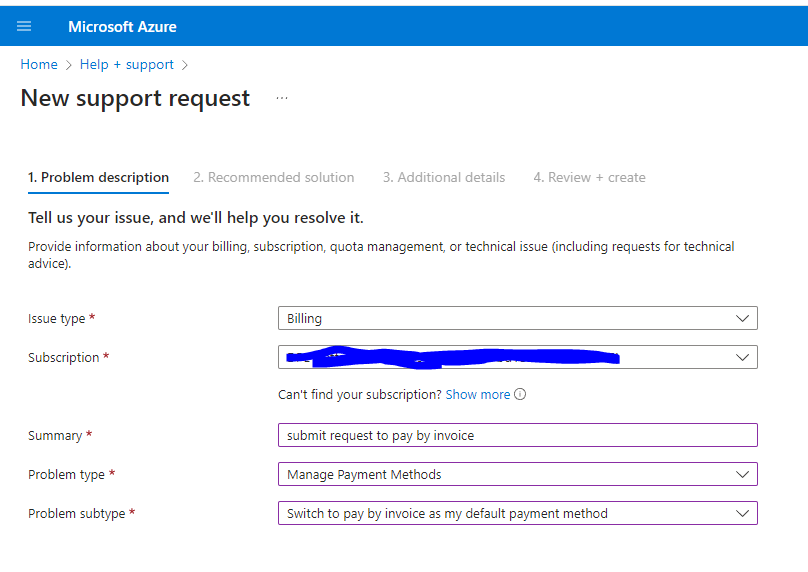Viewport: 808px width, 572px height.
Task: Navigate to Help + support breadcrumb
Action: (127, 64)
